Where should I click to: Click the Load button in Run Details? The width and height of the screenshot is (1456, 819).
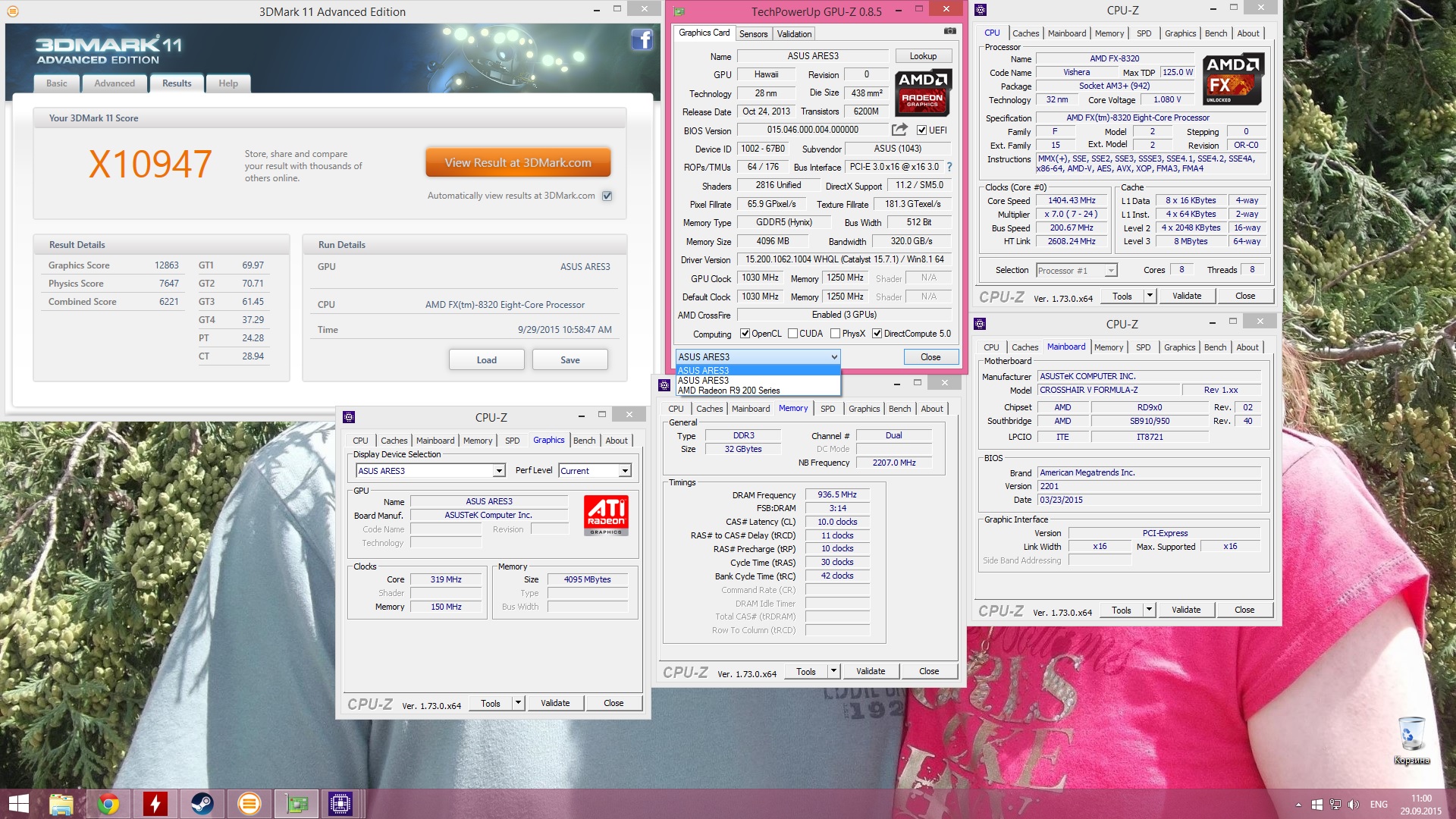pos(487,359)
